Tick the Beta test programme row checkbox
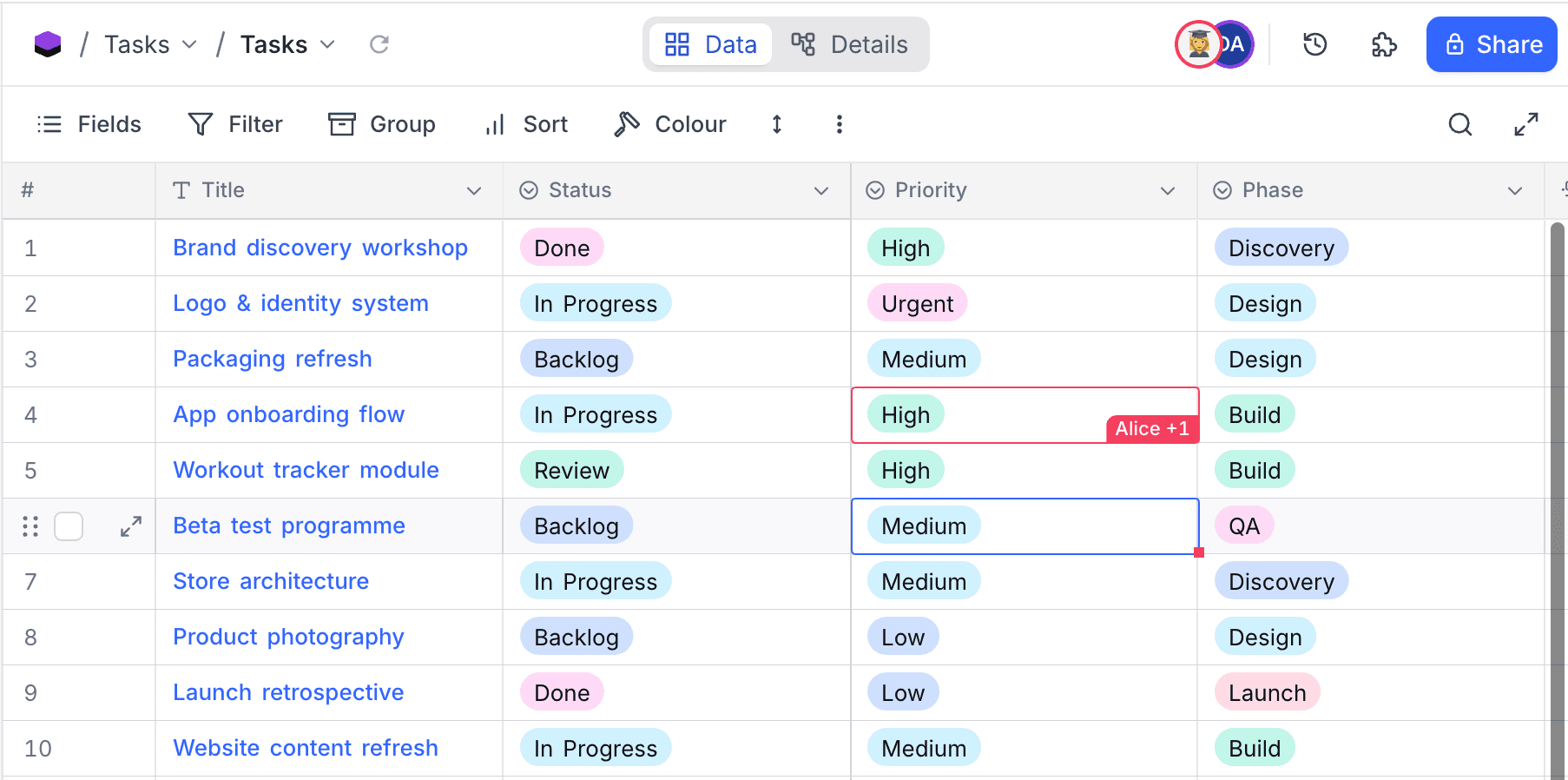The height and width of the screenshot is (780, 1568). click(x=69, y=526)
